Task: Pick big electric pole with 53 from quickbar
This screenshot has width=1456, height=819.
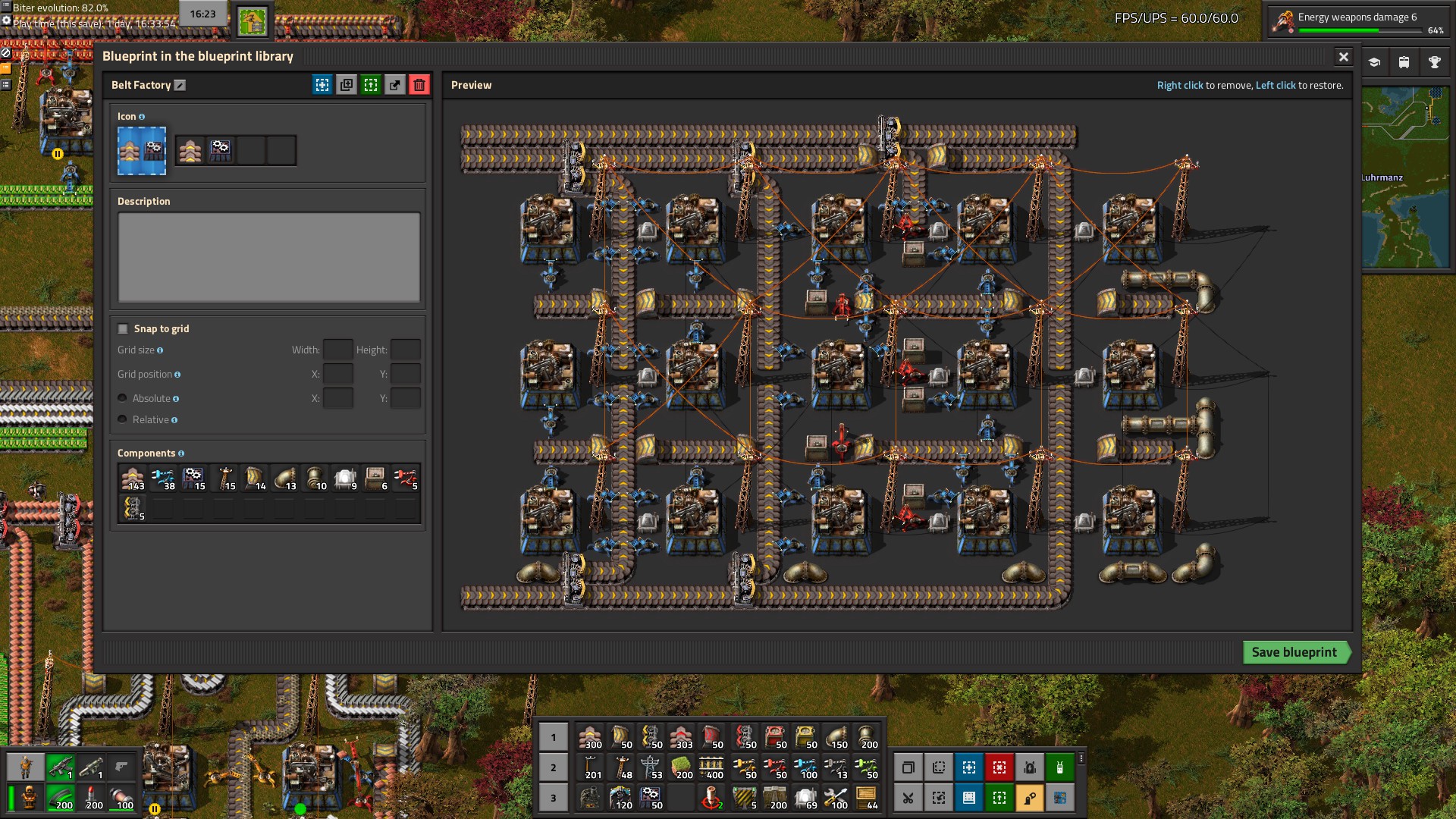Action: point(651,767)
